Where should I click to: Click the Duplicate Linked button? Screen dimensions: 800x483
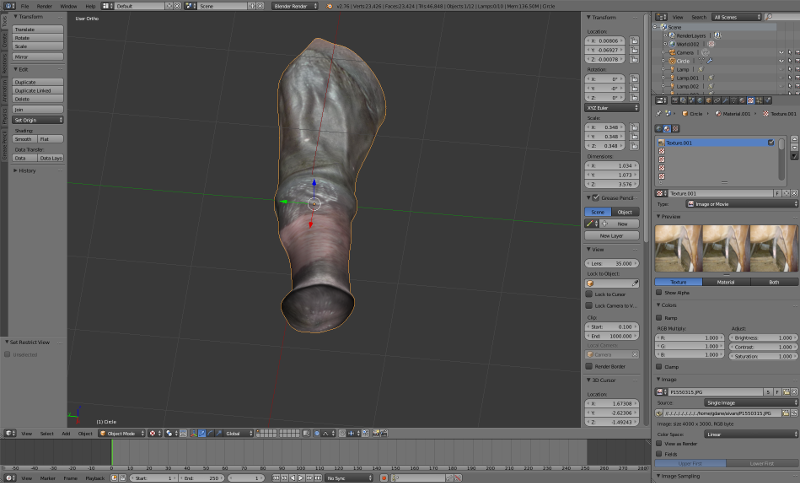coord(38,91)
